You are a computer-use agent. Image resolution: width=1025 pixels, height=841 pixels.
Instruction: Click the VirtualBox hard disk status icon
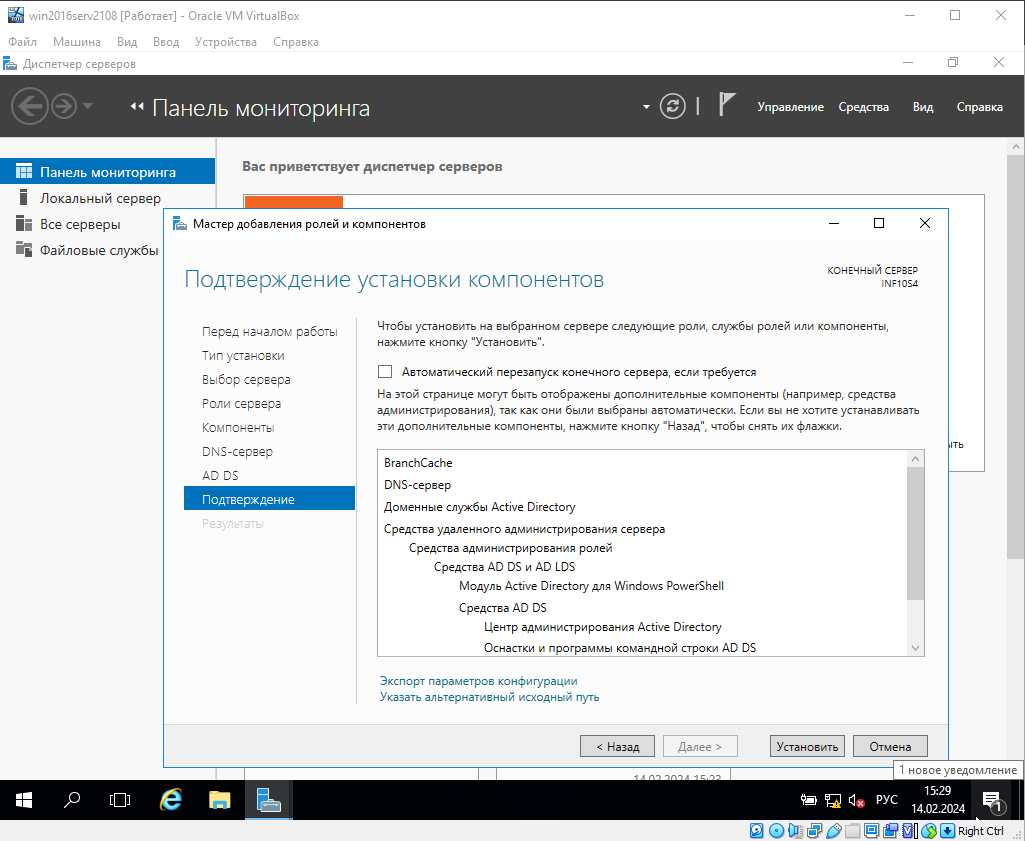(x=756, y=831)
